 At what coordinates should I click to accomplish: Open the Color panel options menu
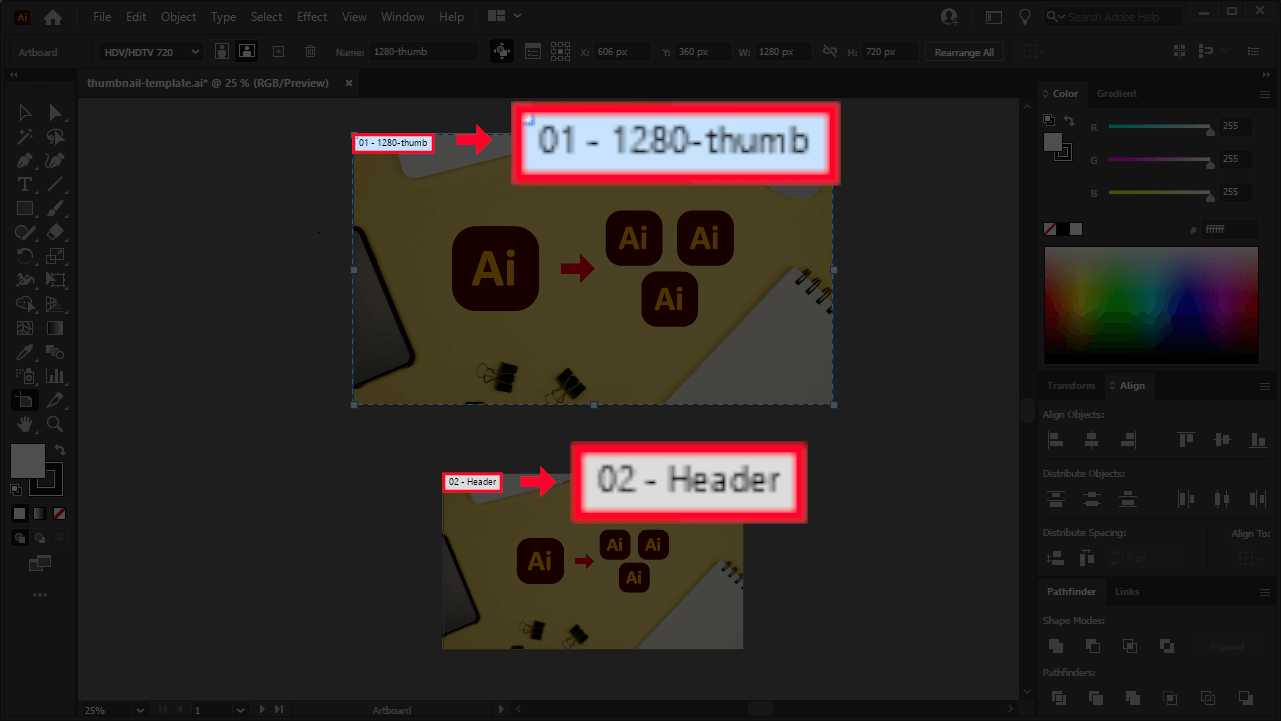[x=1265, y=94]
